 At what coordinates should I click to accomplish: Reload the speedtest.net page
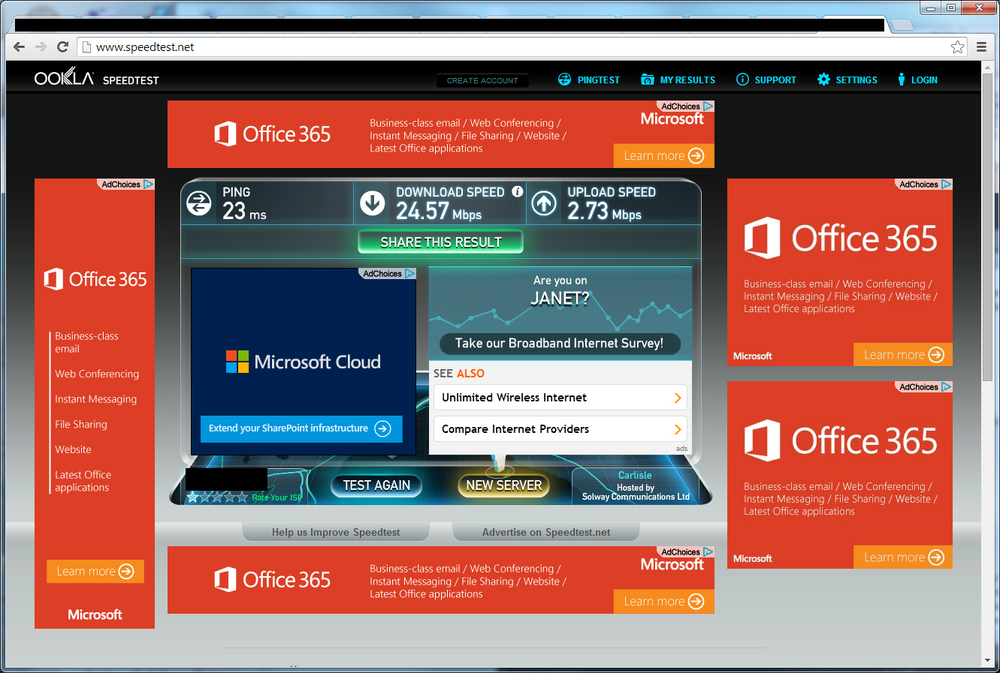[x=62, y=47]
